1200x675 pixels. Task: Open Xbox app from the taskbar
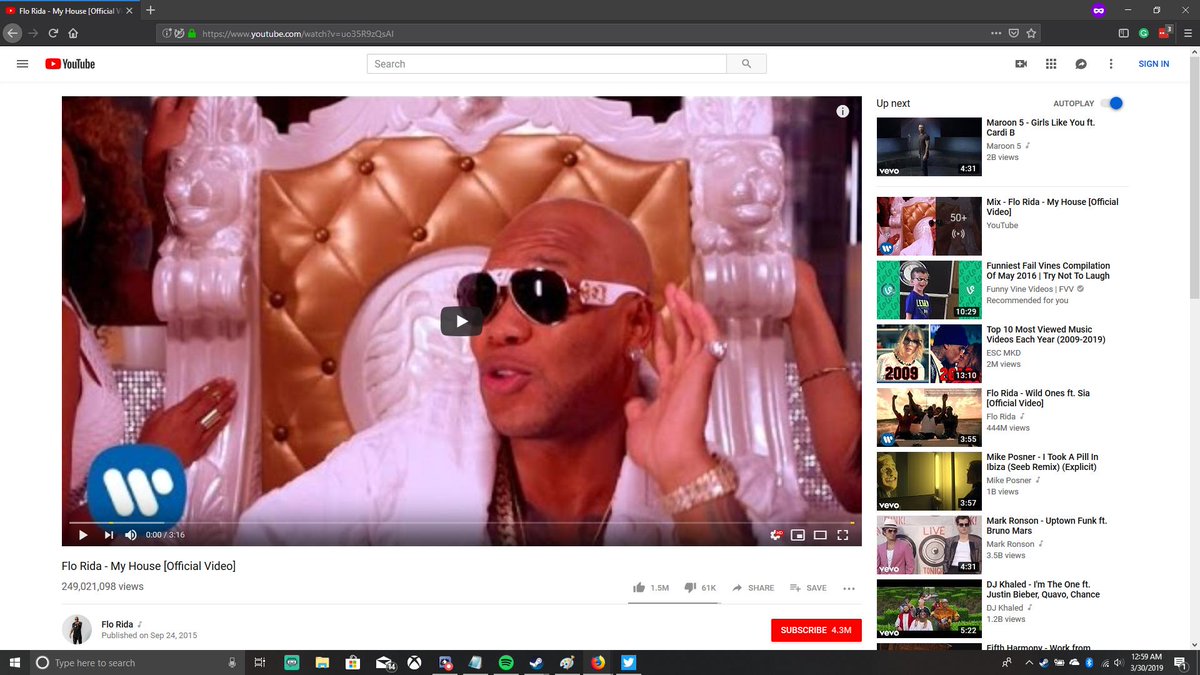[414, 662]
